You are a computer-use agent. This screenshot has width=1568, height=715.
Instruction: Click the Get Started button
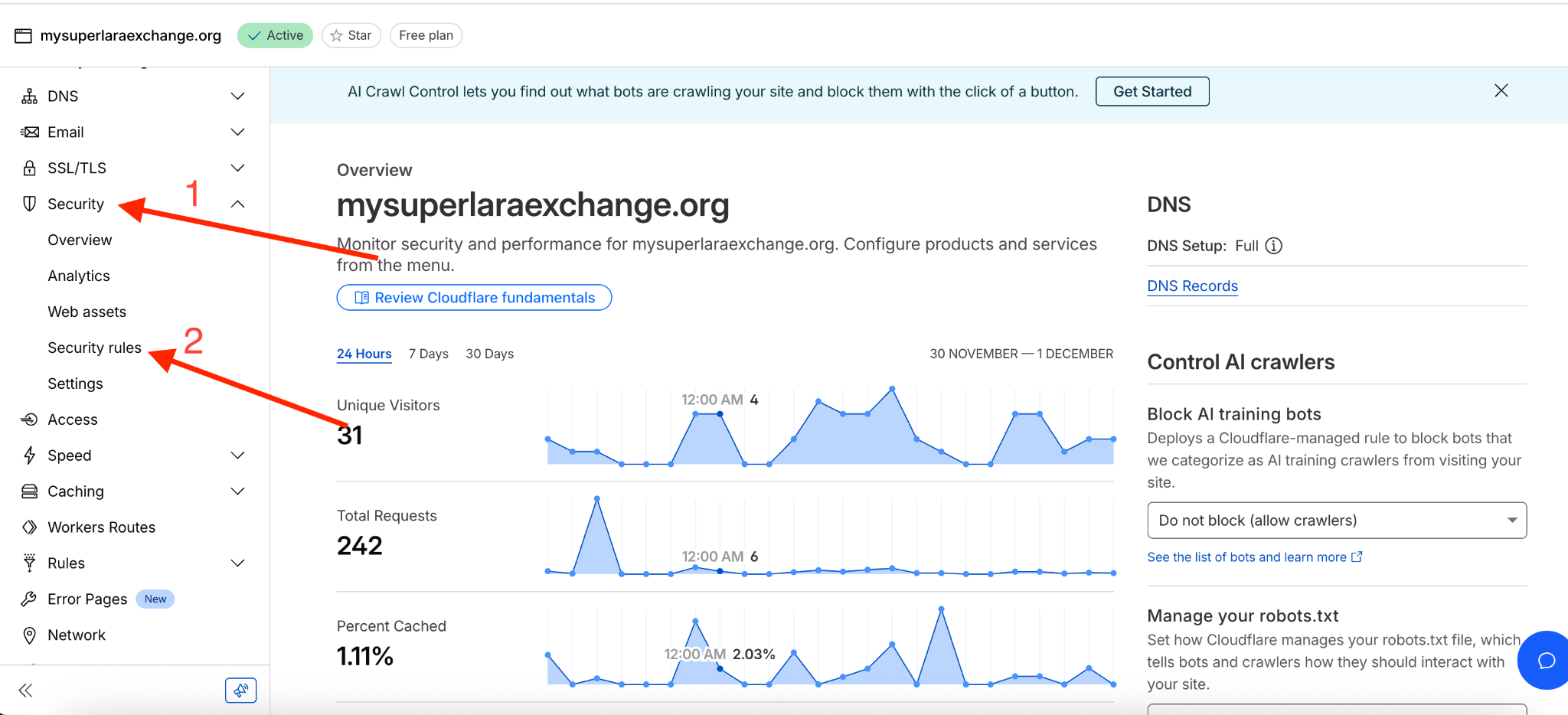pos(1151,92)
